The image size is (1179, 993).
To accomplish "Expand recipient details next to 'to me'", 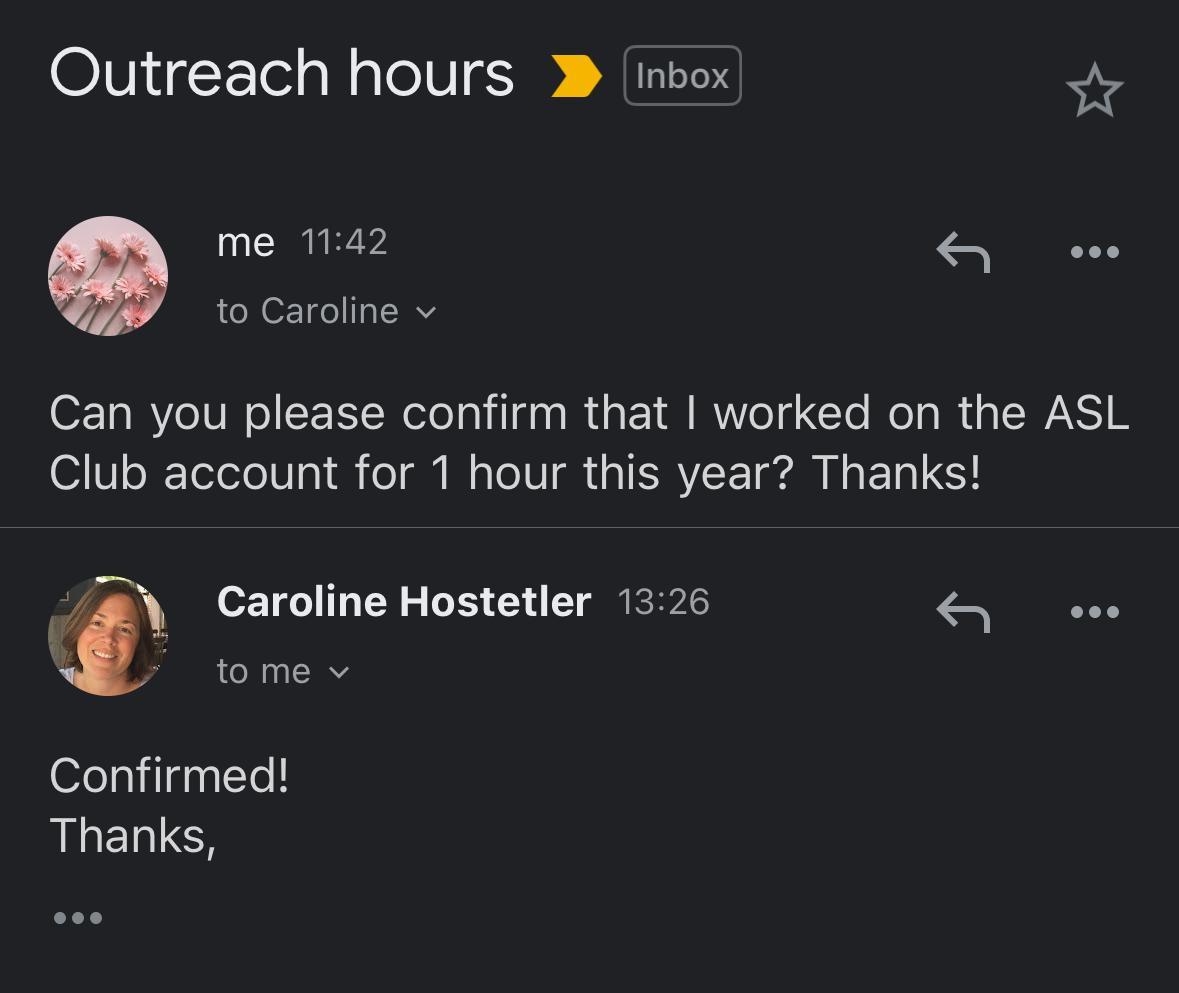I will pyautogui.click(x=339, y=672).
